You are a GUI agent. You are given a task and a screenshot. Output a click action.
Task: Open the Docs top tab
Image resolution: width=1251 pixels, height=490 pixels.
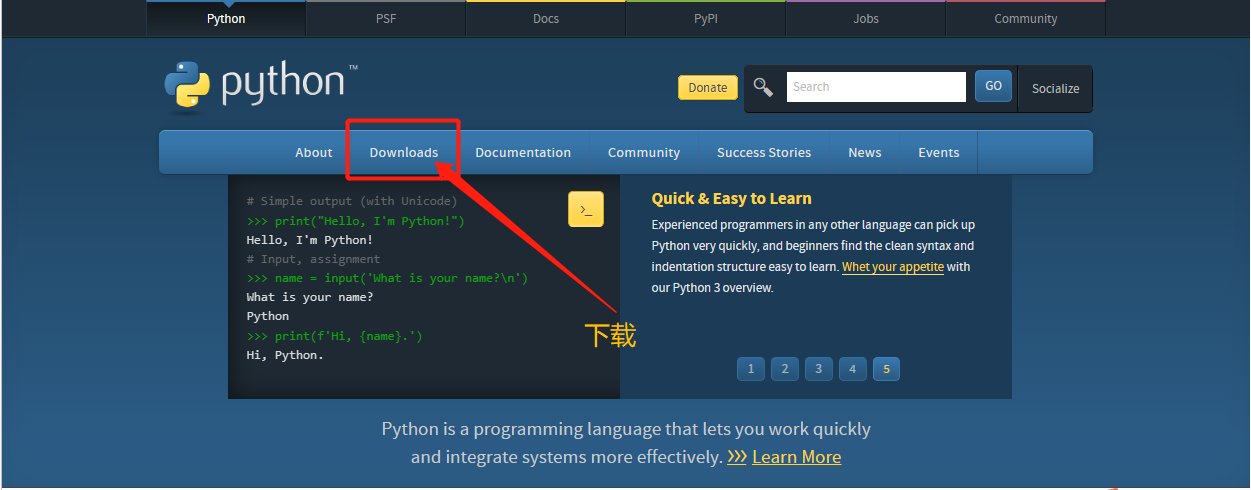[x=546, y=18]
